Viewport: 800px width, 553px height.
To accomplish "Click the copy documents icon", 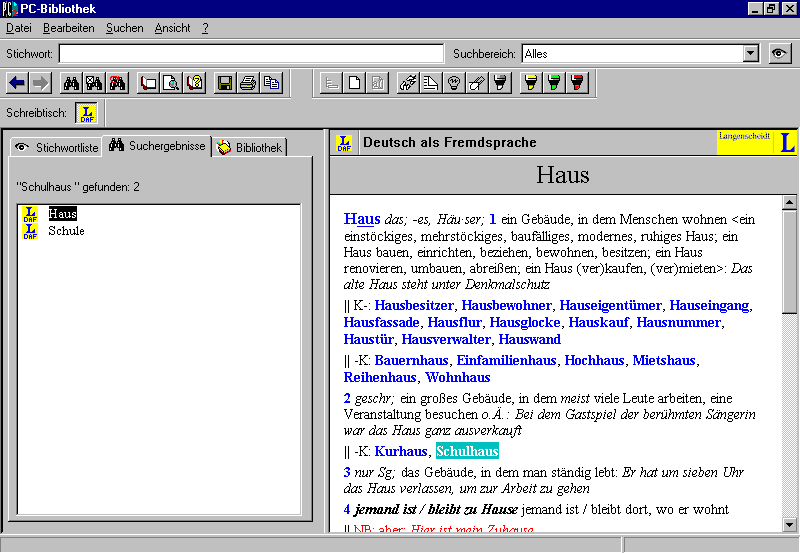I will click(271, 83).
